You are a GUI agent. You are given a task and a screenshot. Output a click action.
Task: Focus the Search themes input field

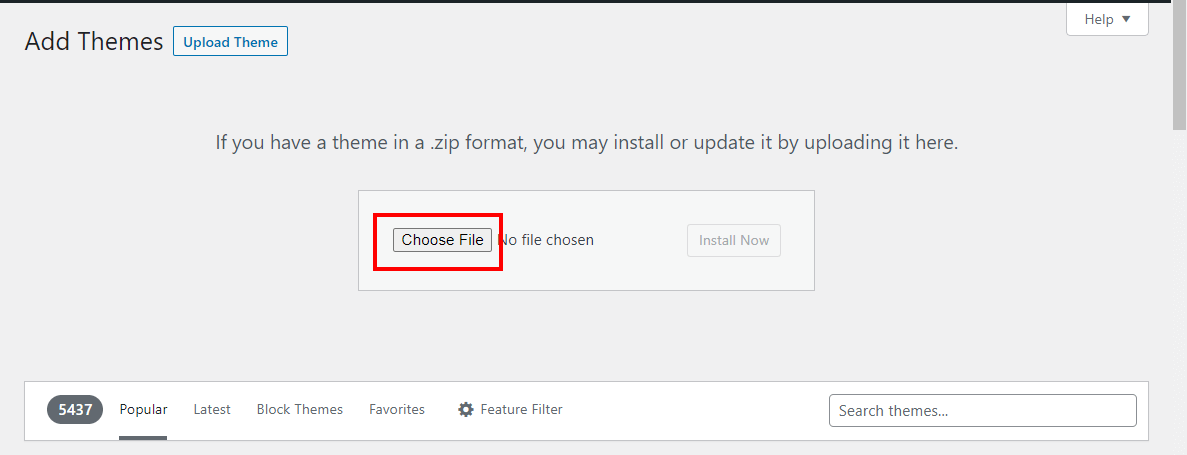pos(982,411)
